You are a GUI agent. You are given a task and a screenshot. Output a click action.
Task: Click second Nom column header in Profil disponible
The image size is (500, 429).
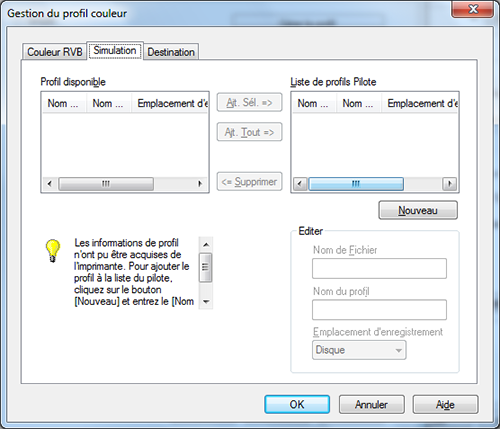109,104
